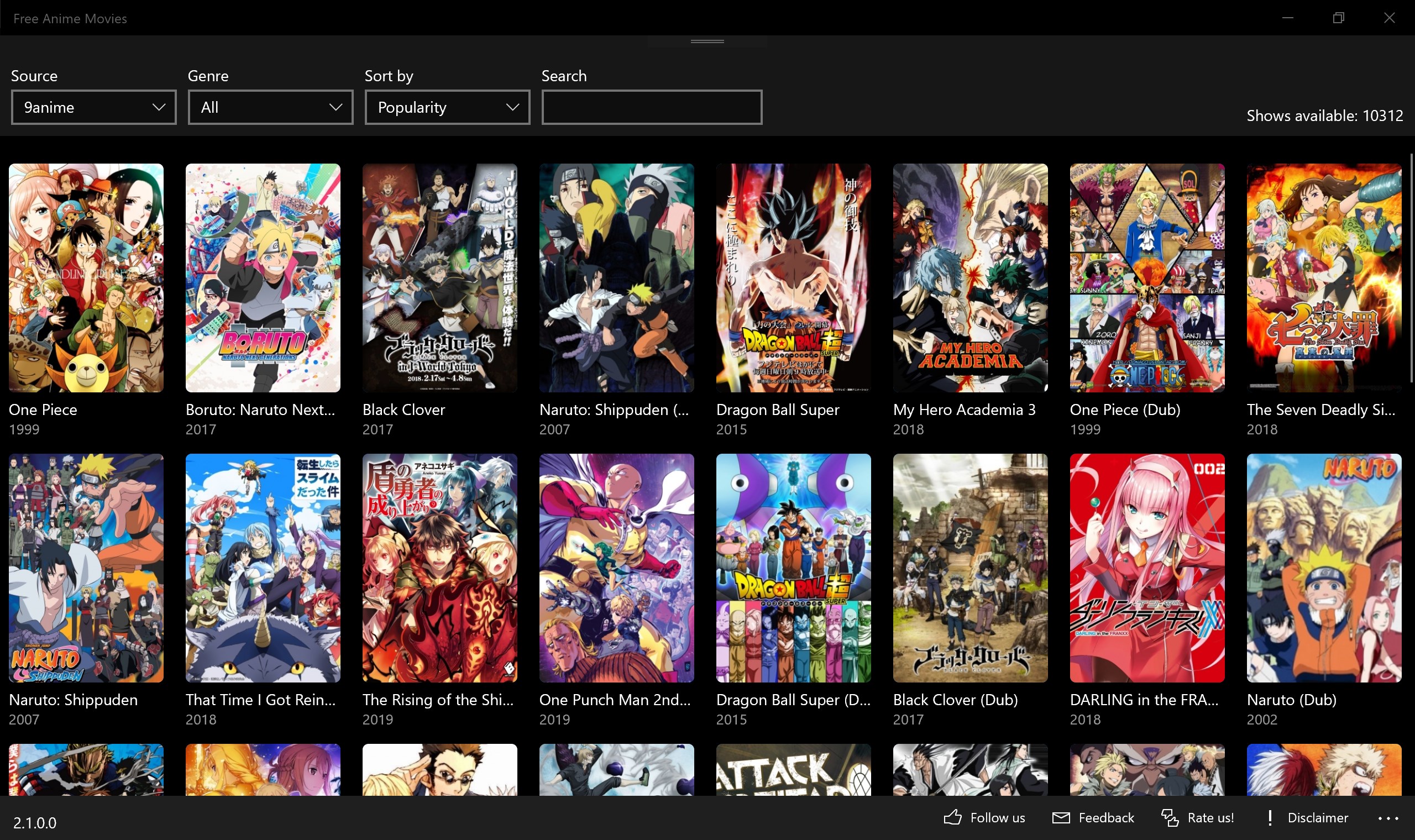Restore down the app window

1338,18
